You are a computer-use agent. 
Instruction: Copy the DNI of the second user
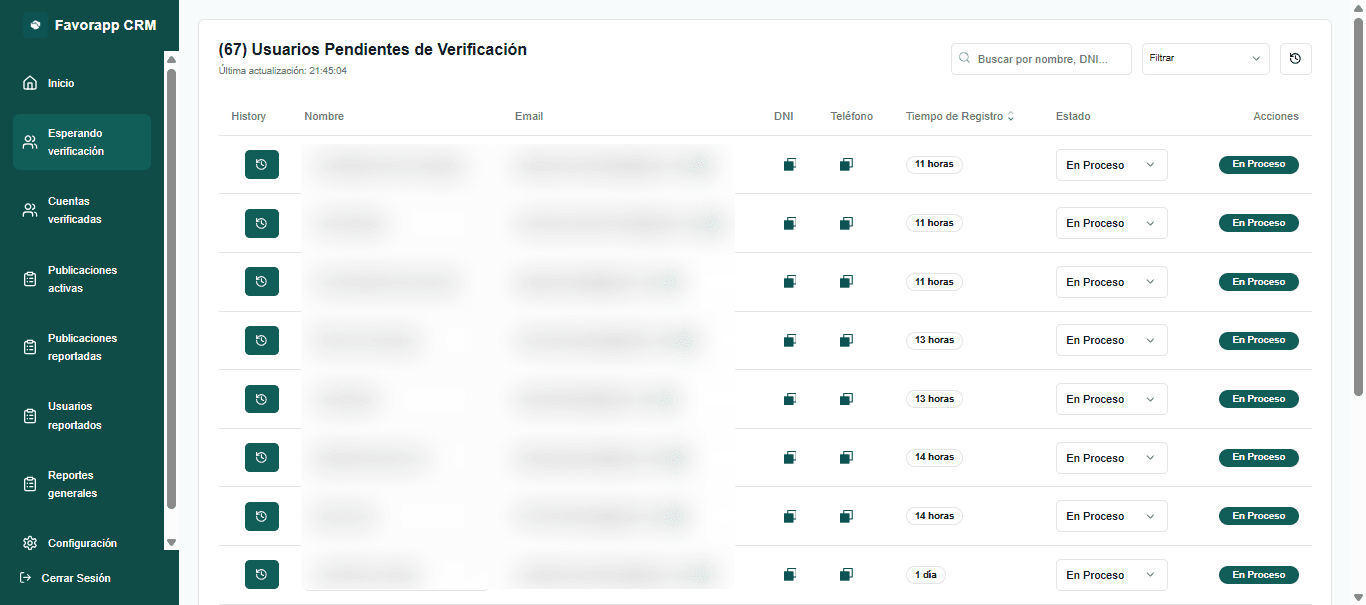(x=789, y=222)
